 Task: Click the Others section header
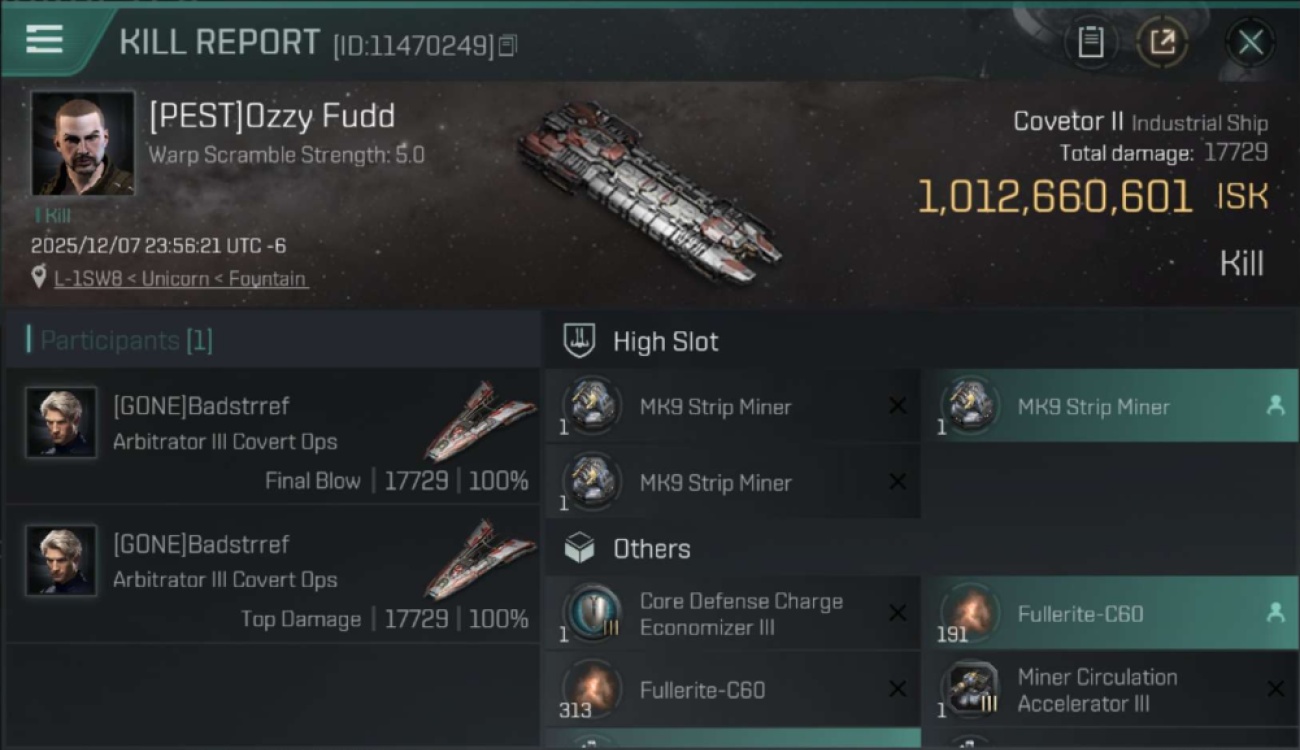point(651,549)
